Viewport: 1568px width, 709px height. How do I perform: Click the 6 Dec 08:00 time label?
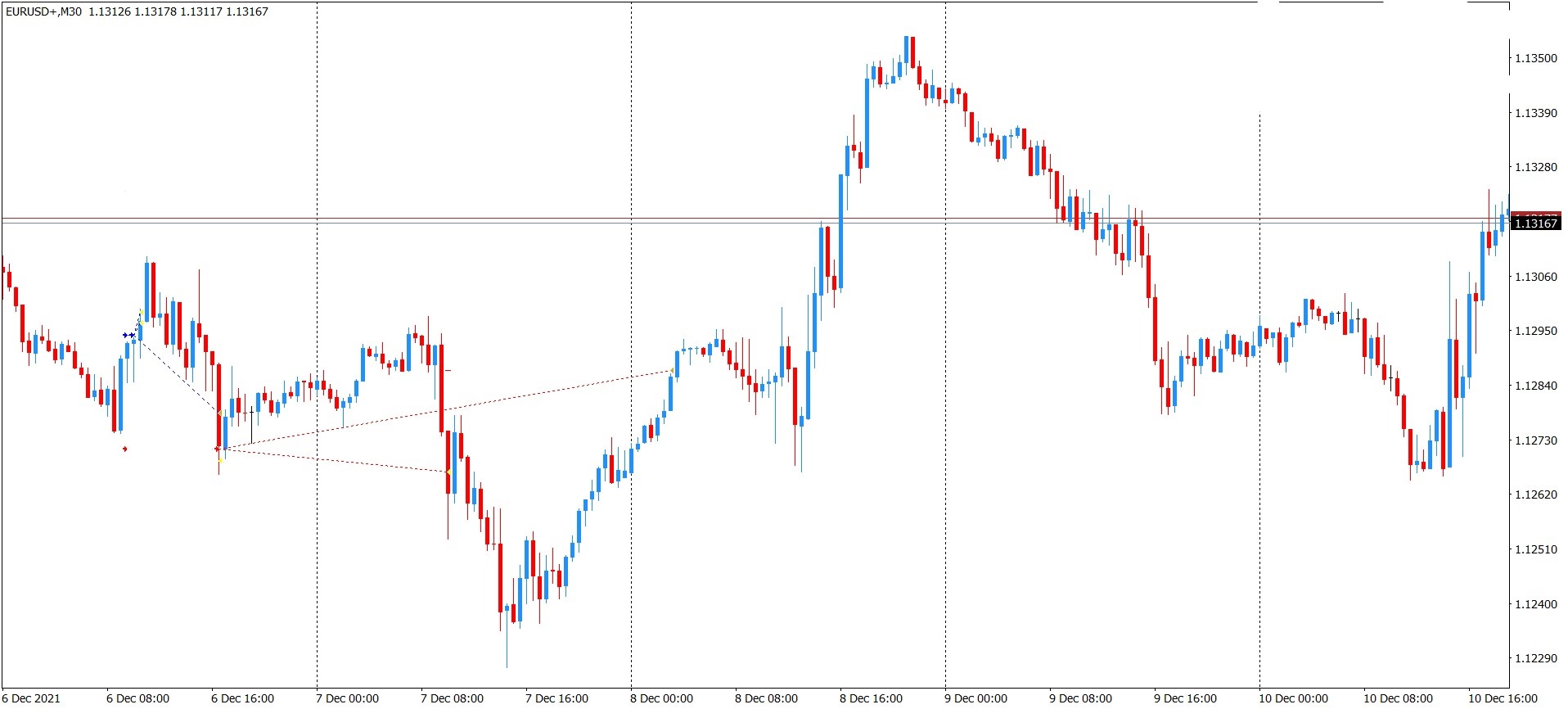(x=138, y=698)
